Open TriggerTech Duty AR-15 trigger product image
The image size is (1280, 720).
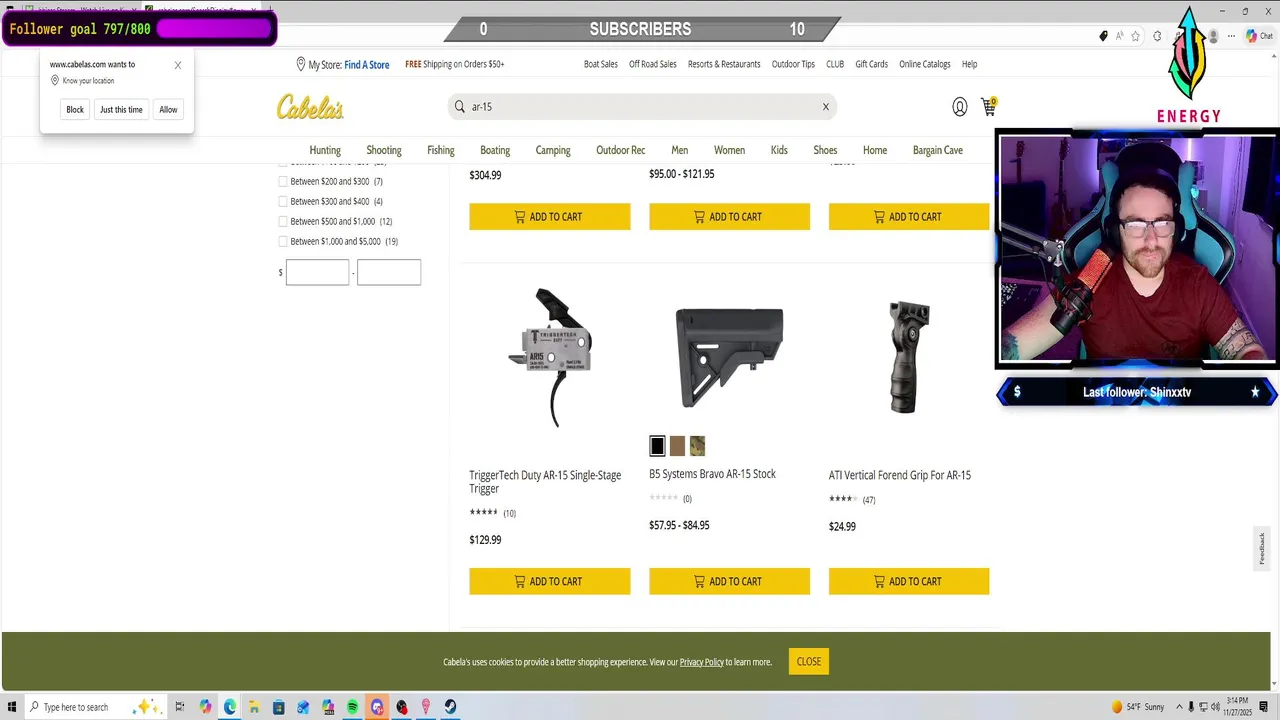click(x=550, y=357)
